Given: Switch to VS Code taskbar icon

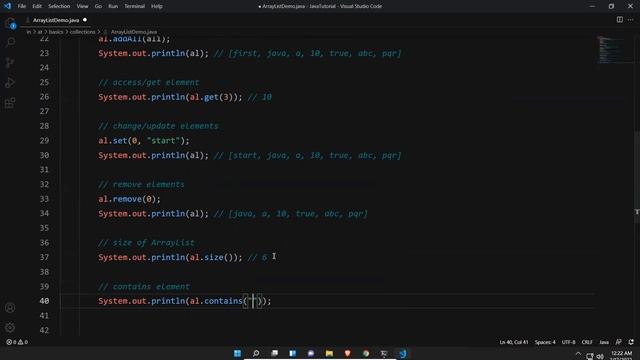Looking at the screenshot, I should point(402,353).
